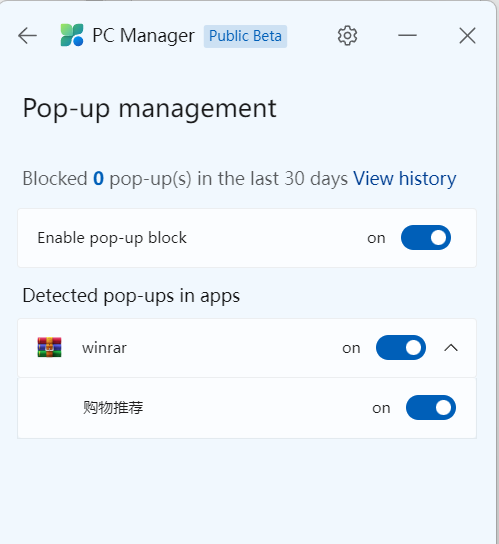Screen dimensions: 499x544
Task: Click the 'on' label beside winrar toggle
Action: tap(351, 348)
